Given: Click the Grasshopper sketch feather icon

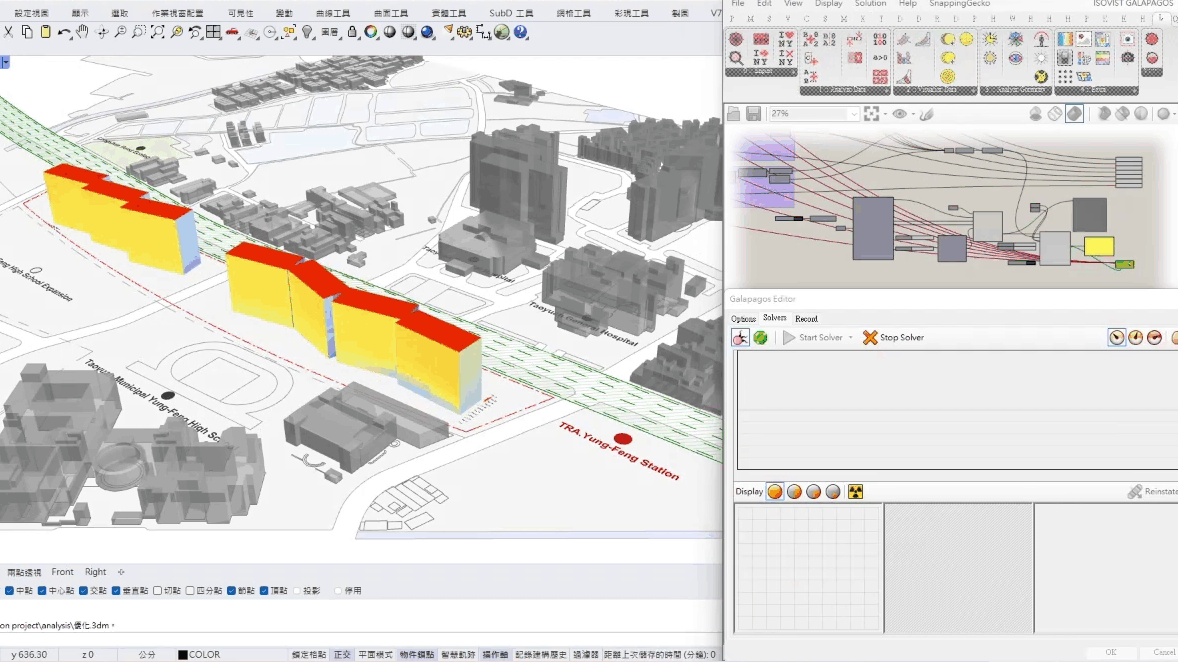Looking at the screenshot, I should pos(927,114).
